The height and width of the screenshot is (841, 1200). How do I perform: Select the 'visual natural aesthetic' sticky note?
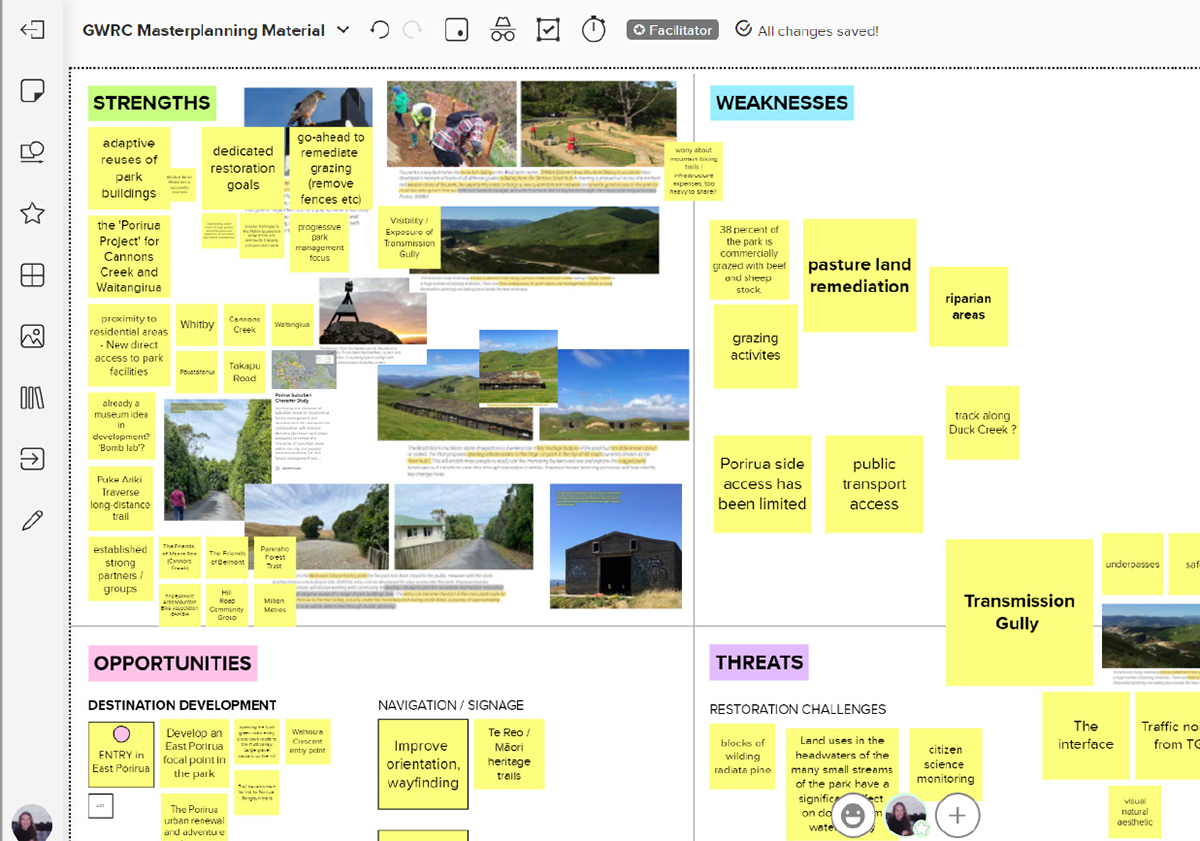click(x=1135, y=812)
